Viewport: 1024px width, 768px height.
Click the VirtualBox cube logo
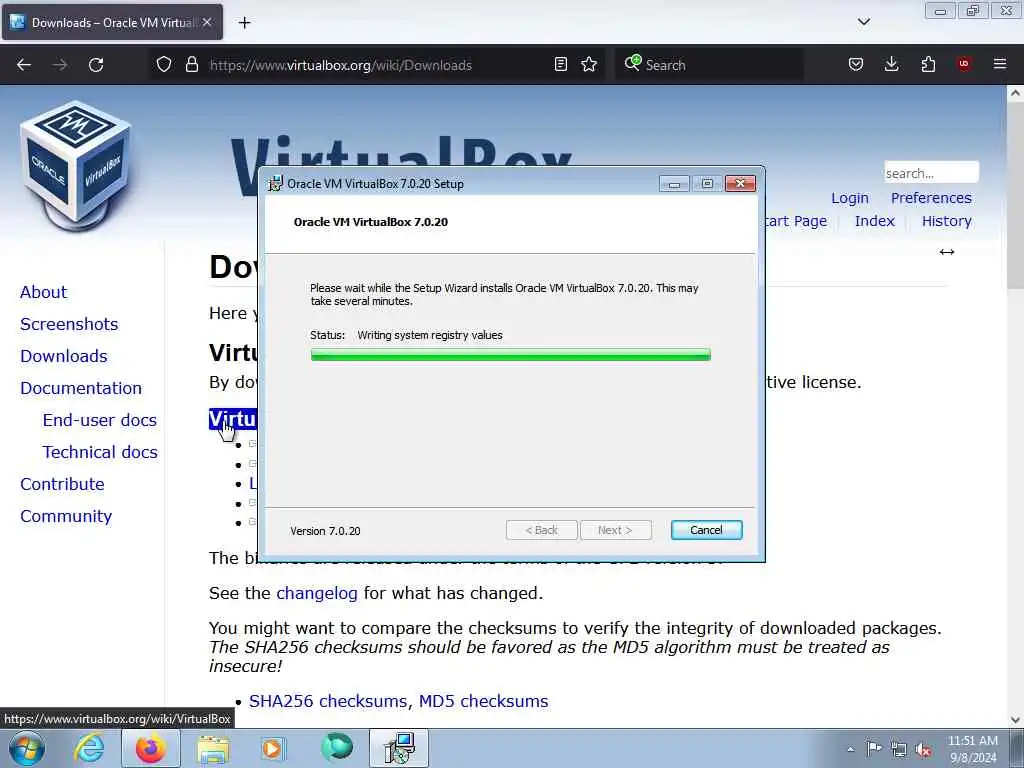(76, 165)
